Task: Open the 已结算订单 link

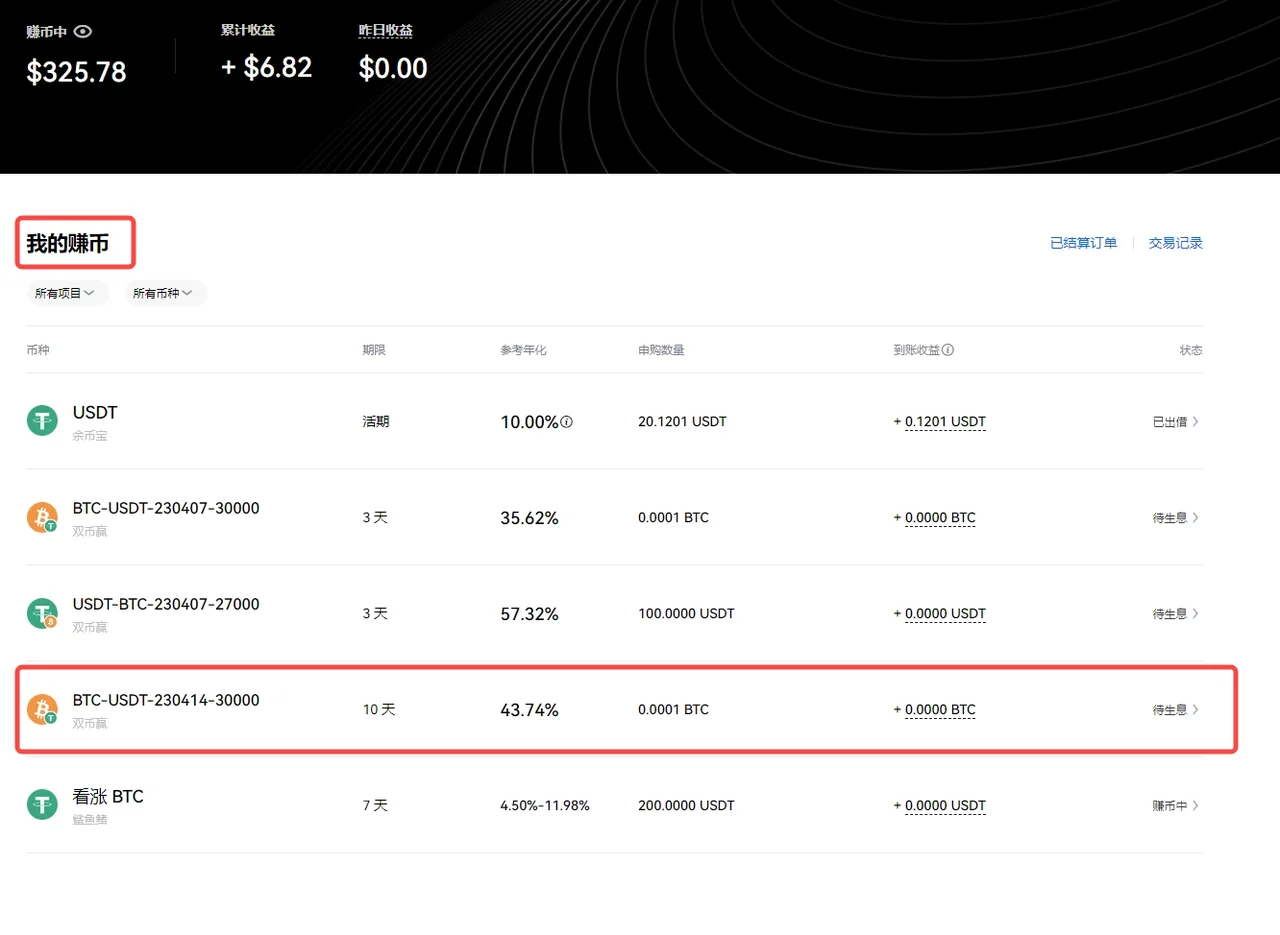Action: click(1083, 243)
